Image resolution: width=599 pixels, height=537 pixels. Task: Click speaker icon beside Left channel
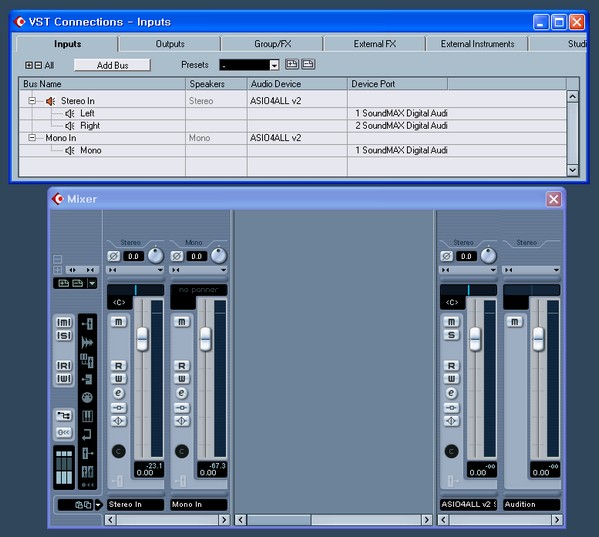[x=70, y=113]
